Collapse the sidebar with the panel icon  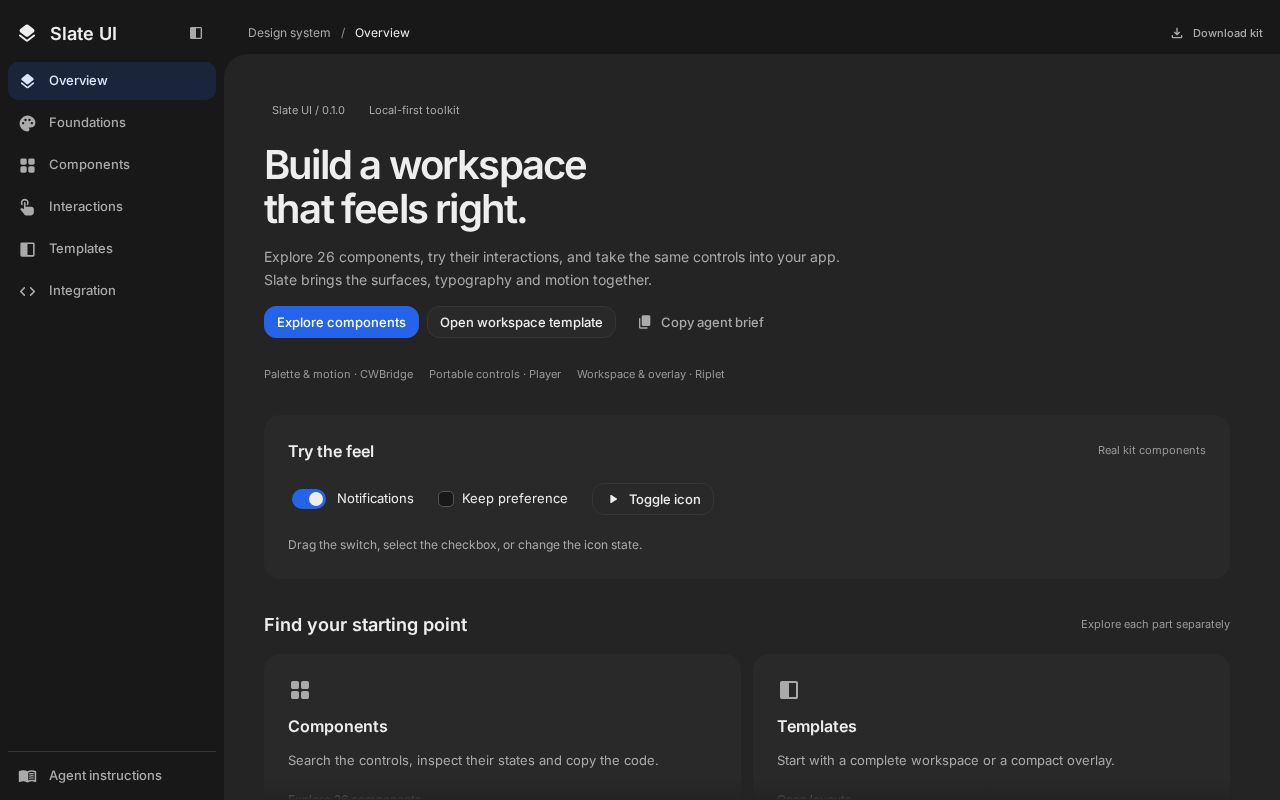[x=196, y=33]
